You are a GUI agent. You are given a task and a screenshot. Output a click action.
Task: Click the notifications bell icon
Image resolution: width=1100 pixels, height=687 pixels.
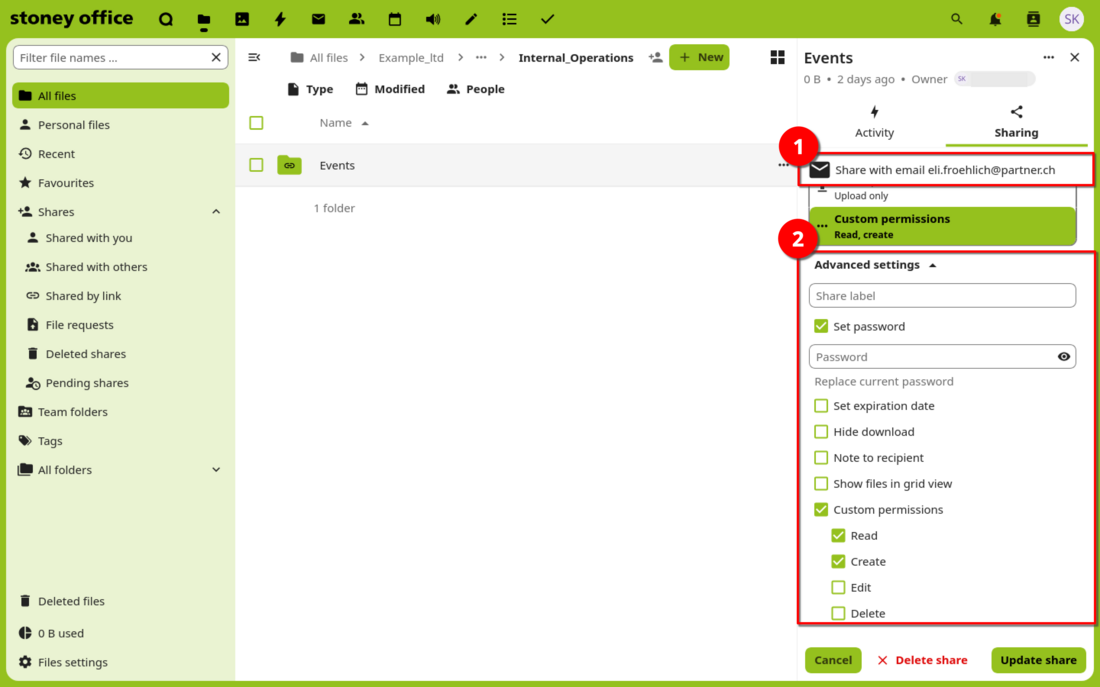pyautogui.click(x=995, y=19)
